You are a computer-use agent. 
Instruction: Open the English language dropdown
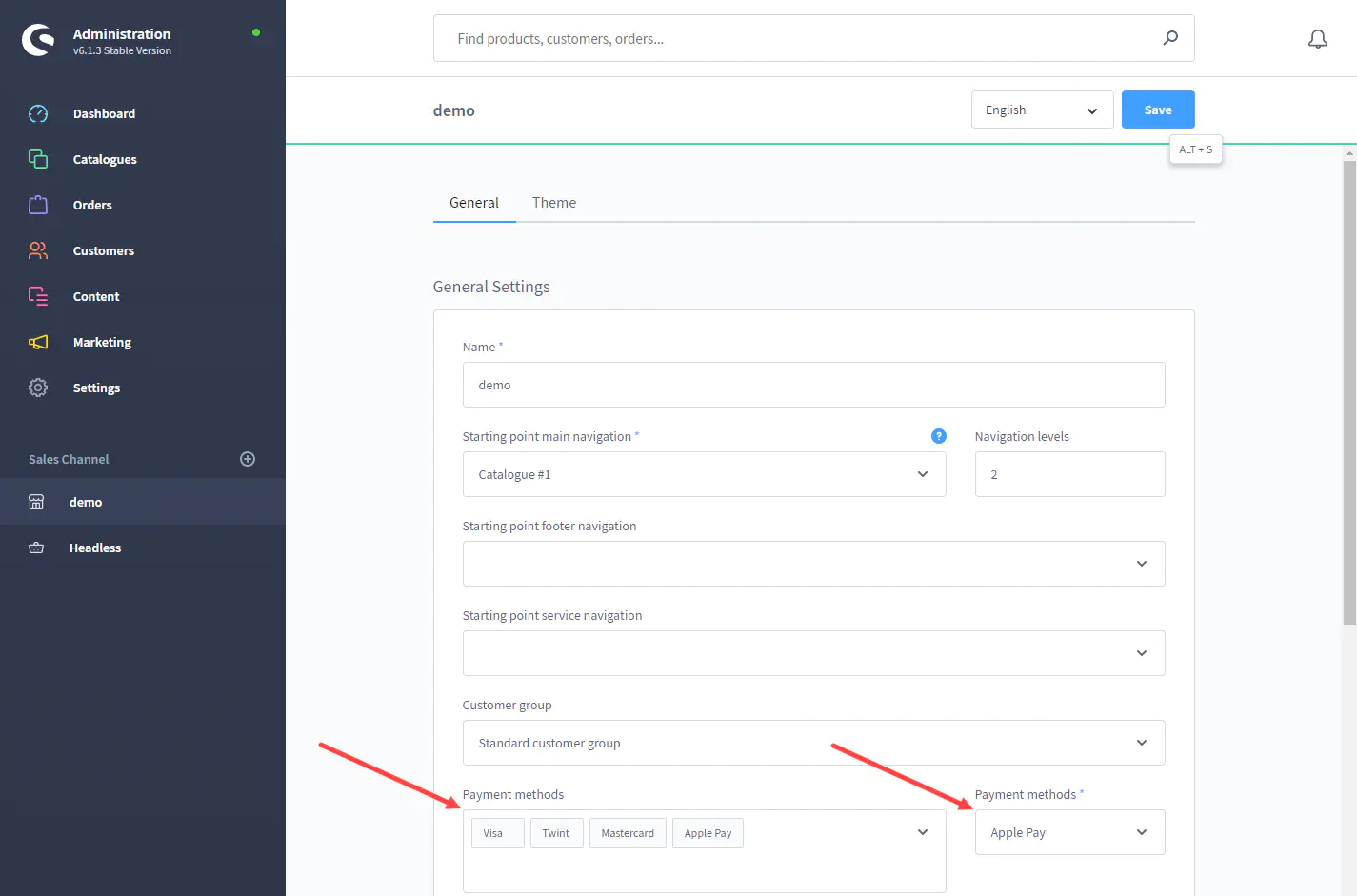(x=1042, y=110)
